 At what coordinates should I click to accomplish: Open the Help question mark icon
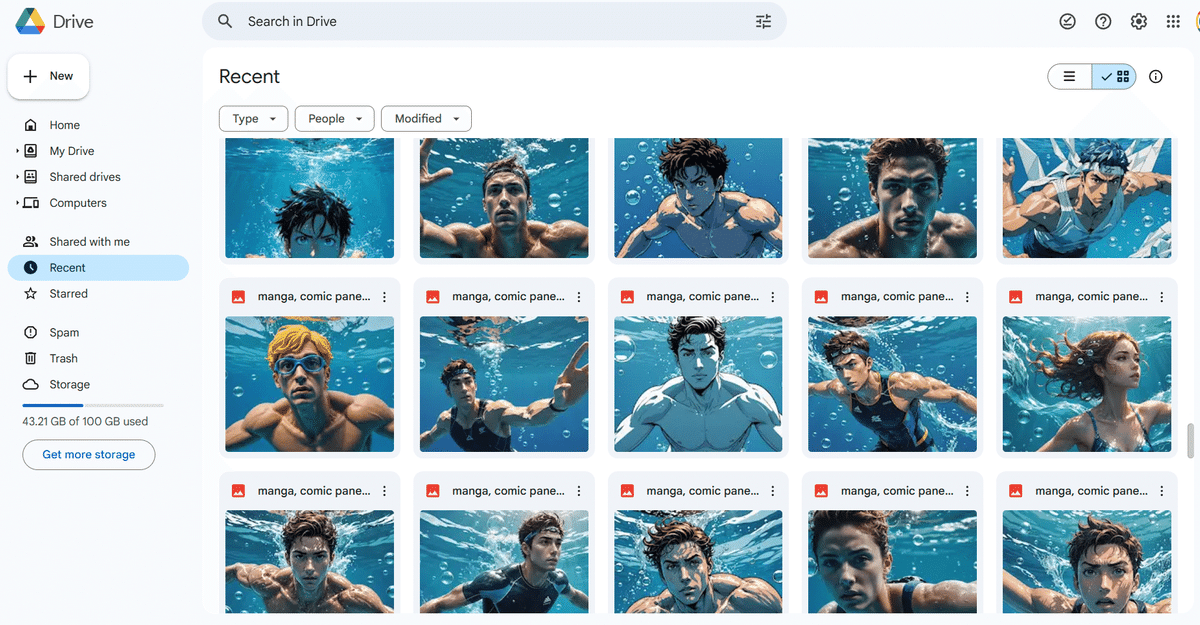(1103, 21)
